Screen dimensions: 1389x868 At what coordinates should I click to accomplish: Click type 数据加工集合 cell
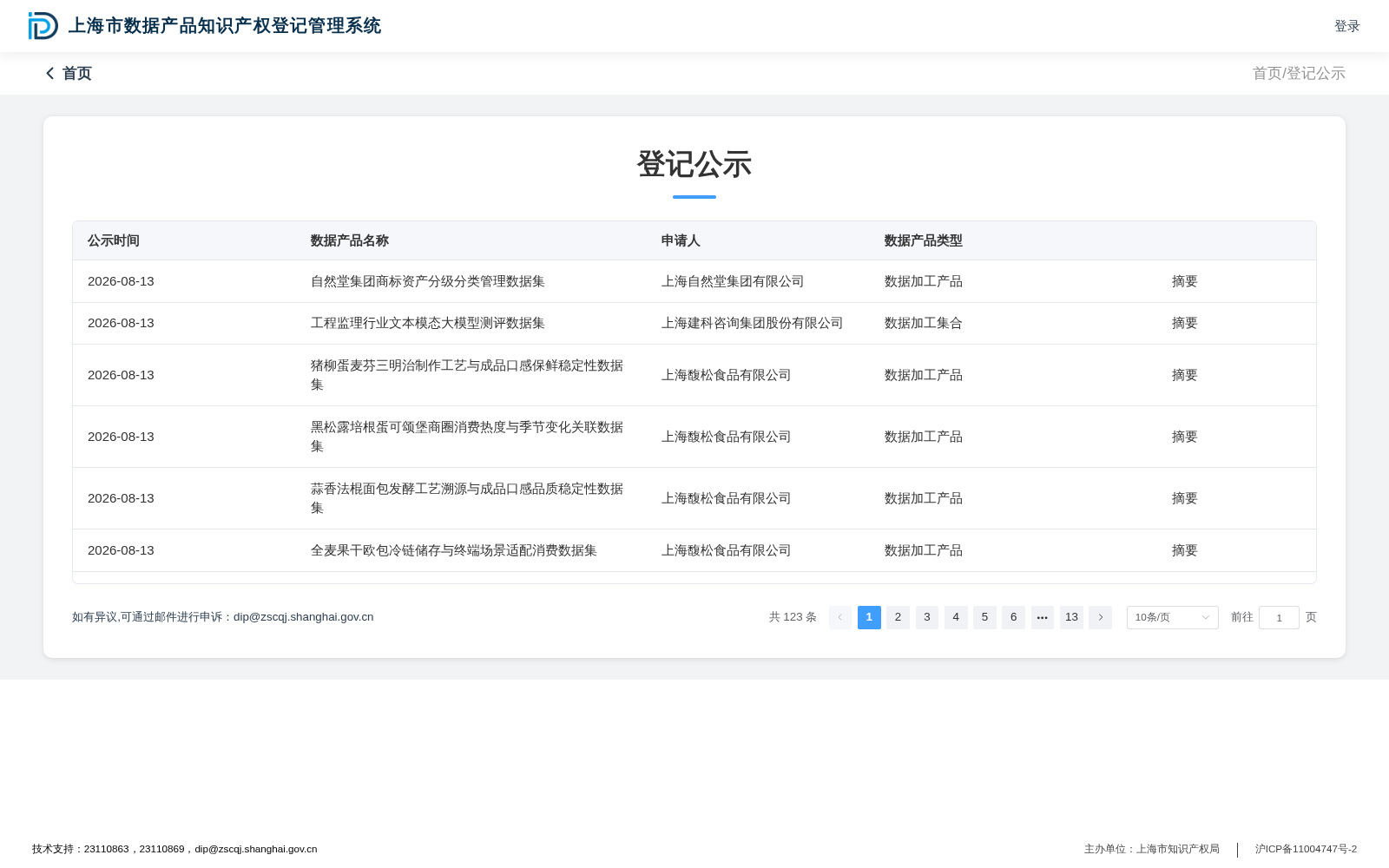(924, 323)
